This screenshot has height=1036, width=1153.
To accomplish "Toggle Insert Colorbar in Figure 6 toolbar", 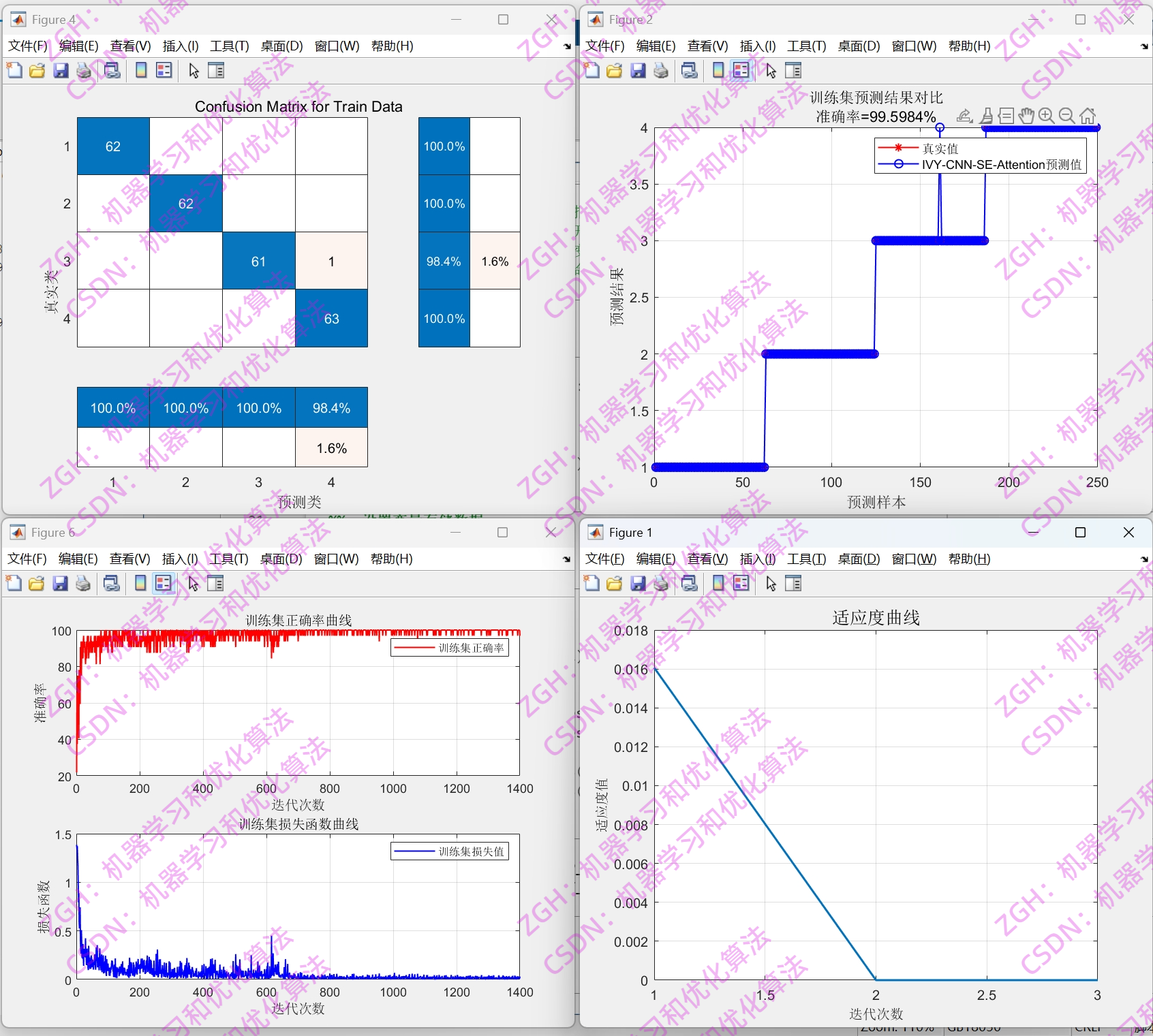I will point(140,583).
